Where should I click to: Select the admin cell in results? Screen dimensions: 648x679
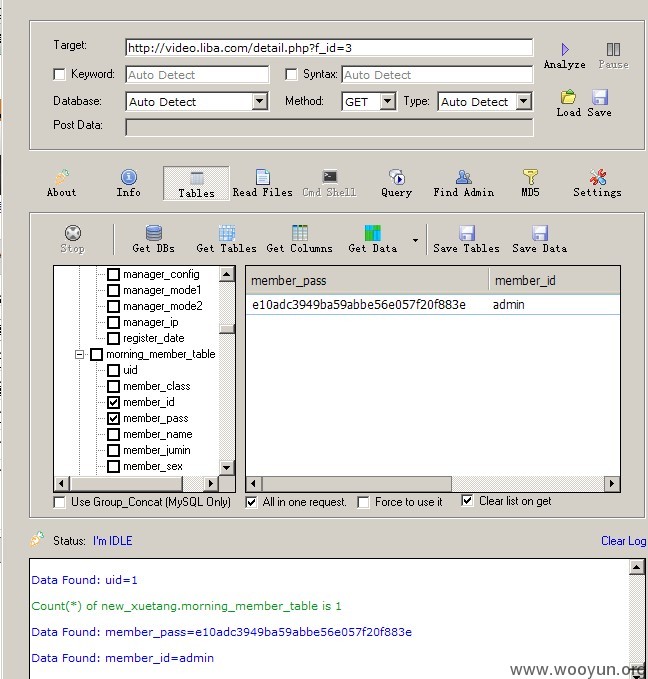[x=509, y=305]
